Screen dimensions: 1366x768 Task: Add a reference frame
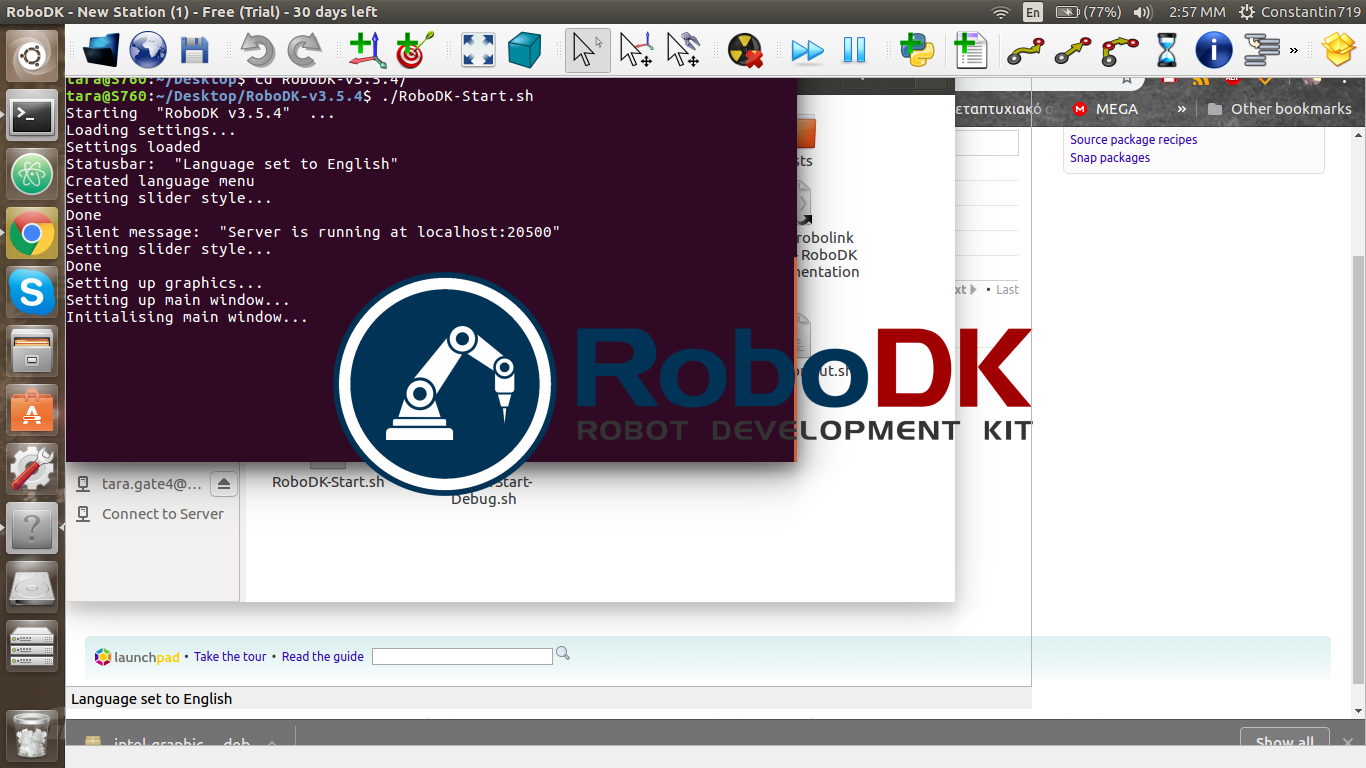click(367, 49)
